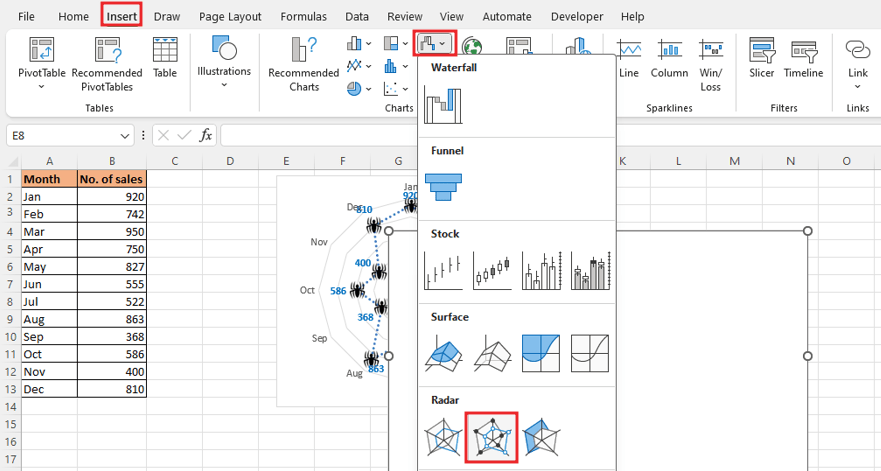This screenshot has height=471, width=881.
Task: Choose the Waterfall chart type
Action: [x=443, y=105]
